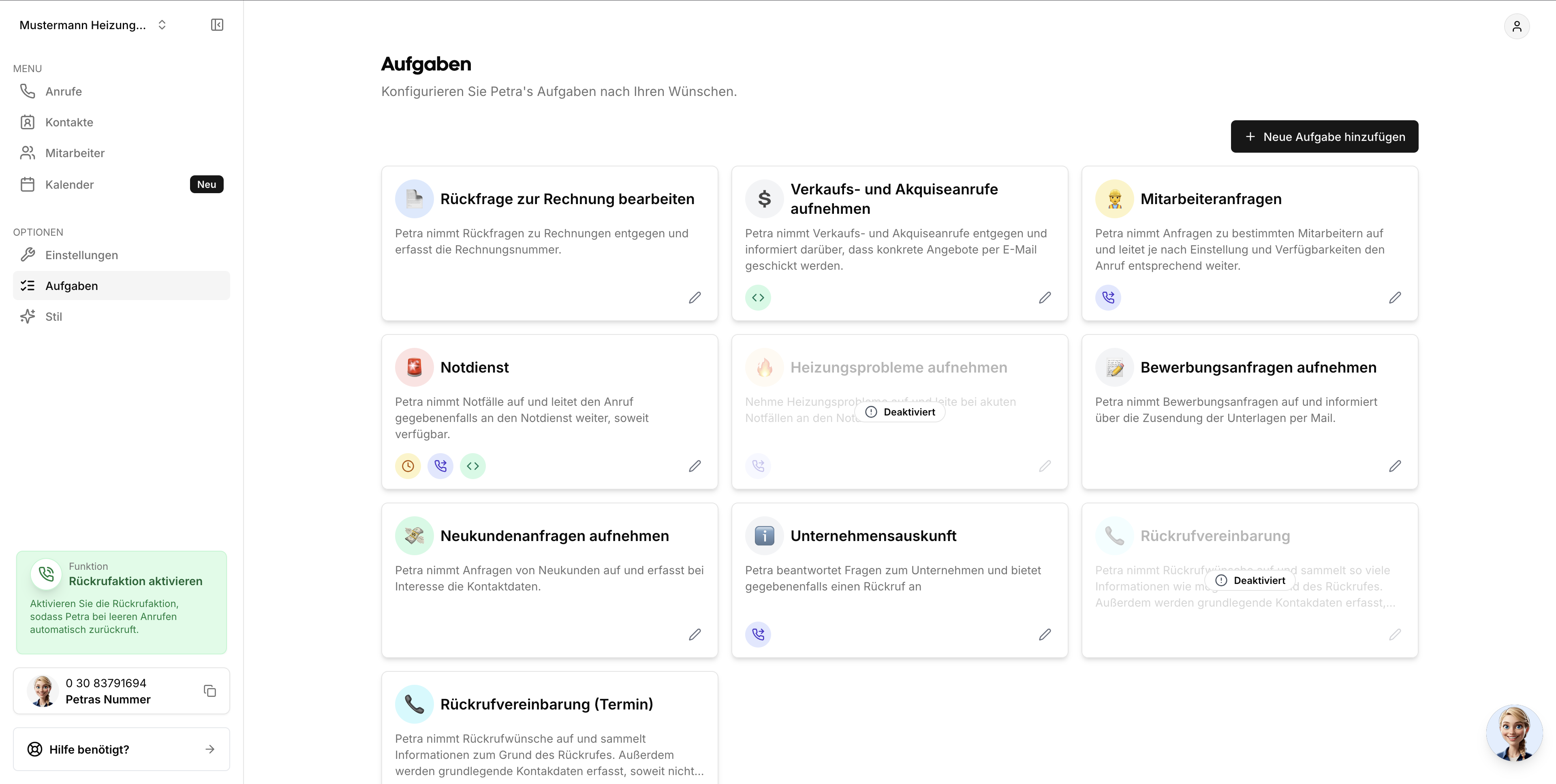Click call forwarding icon on Mitarbeiteranfragen card
This screenshot has width=1556, height=784.
coord(1108,298)
